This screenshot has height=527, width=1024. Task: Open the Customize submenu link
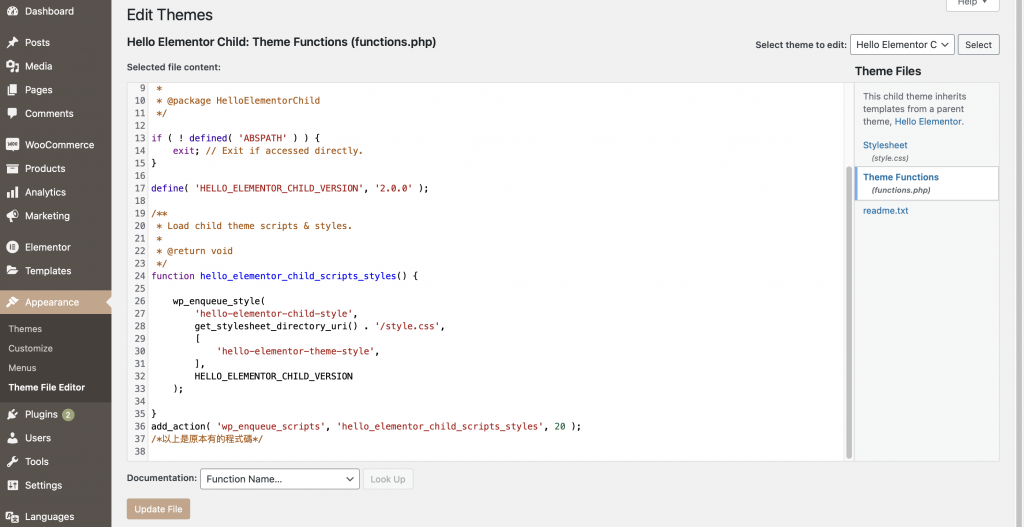pos(31,349)
